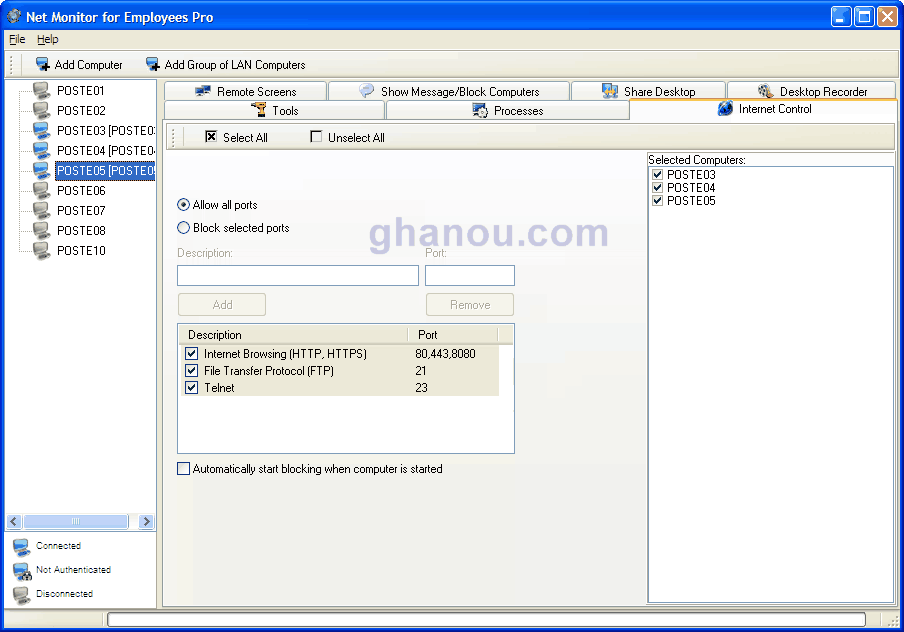Image resolution: width=904 pixels, height=632 pixels.
Task: Click the Add Computer toolbar icon
Action: click(x=43, y=65)
